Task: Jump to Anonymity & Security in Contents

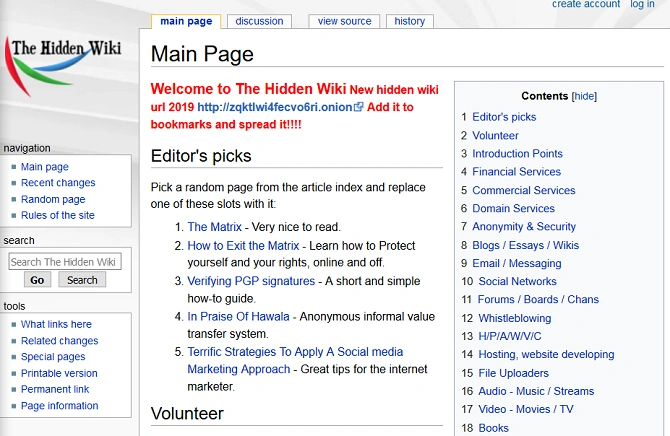Action: (x=524, y=227)
